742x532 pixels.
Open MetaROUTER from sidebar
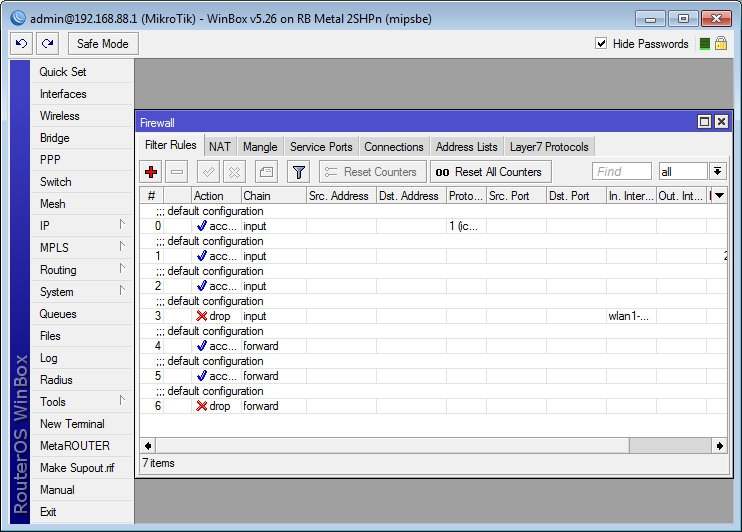click(82, 446)
